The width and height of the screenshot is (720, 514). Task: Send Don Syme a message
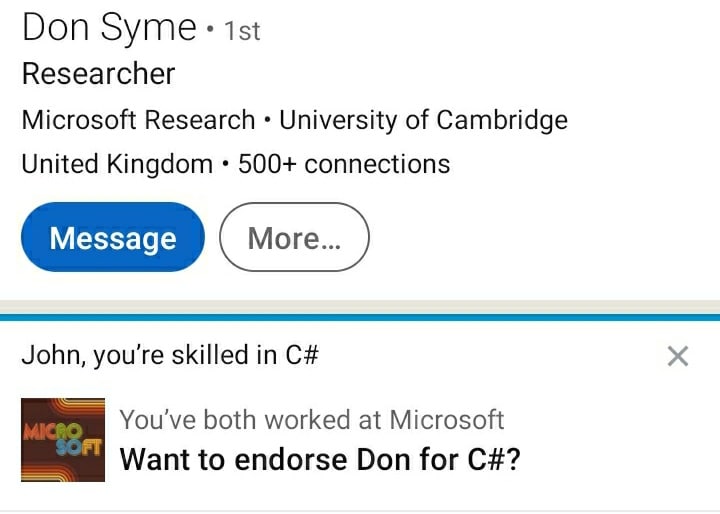[113, 237]
